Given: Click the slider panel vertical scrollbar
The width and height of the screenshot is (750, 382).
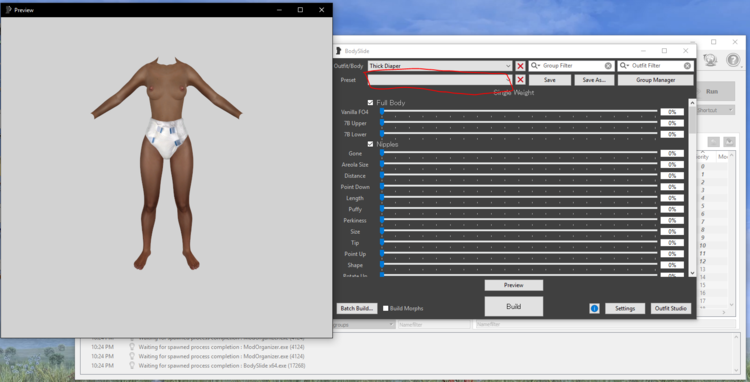Looking at the screenshot, I should 692,187.
